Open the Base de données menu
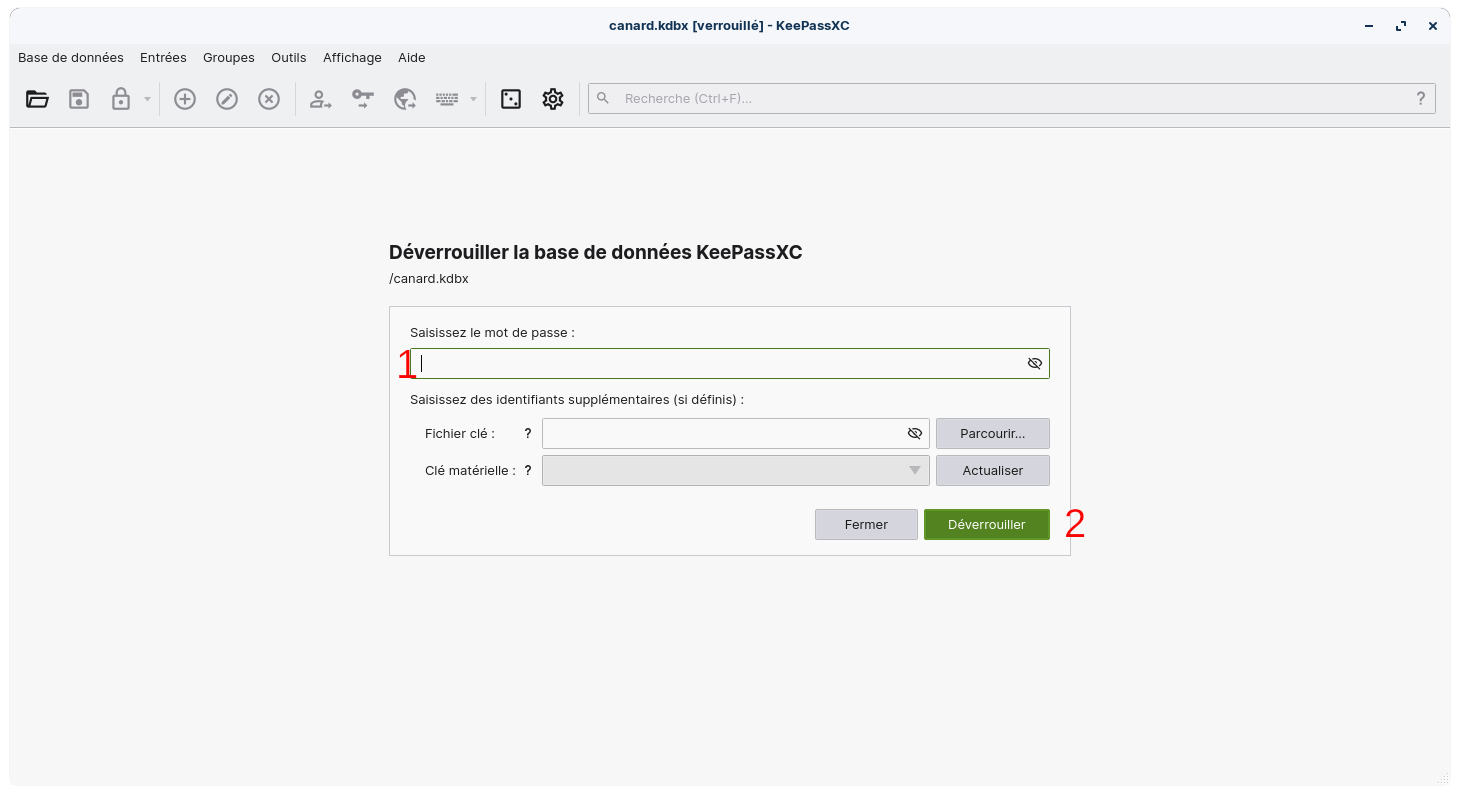 tap(71, 58)
